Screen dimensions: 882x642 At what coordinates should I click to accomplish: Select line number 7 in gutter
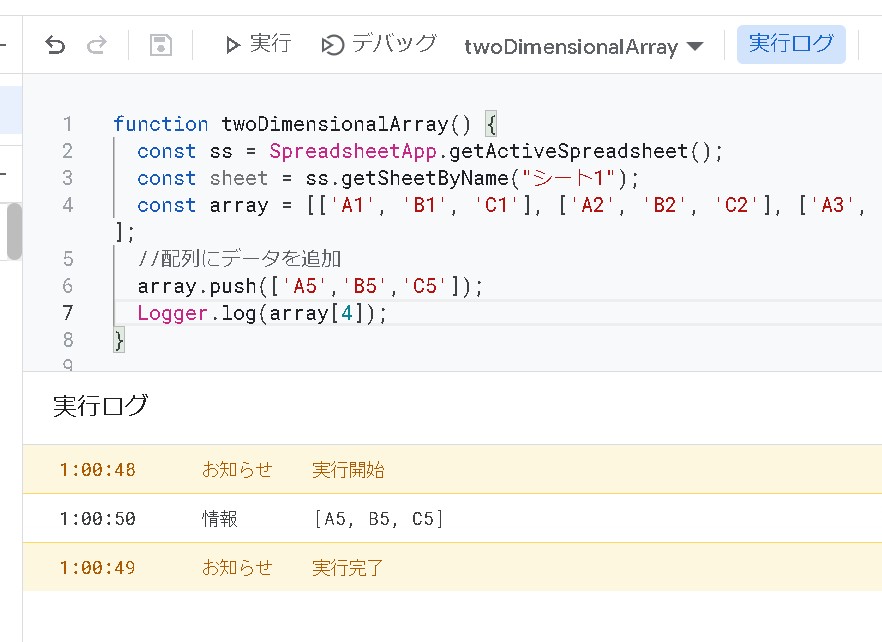pyautogui.click(x=68, y=313)
